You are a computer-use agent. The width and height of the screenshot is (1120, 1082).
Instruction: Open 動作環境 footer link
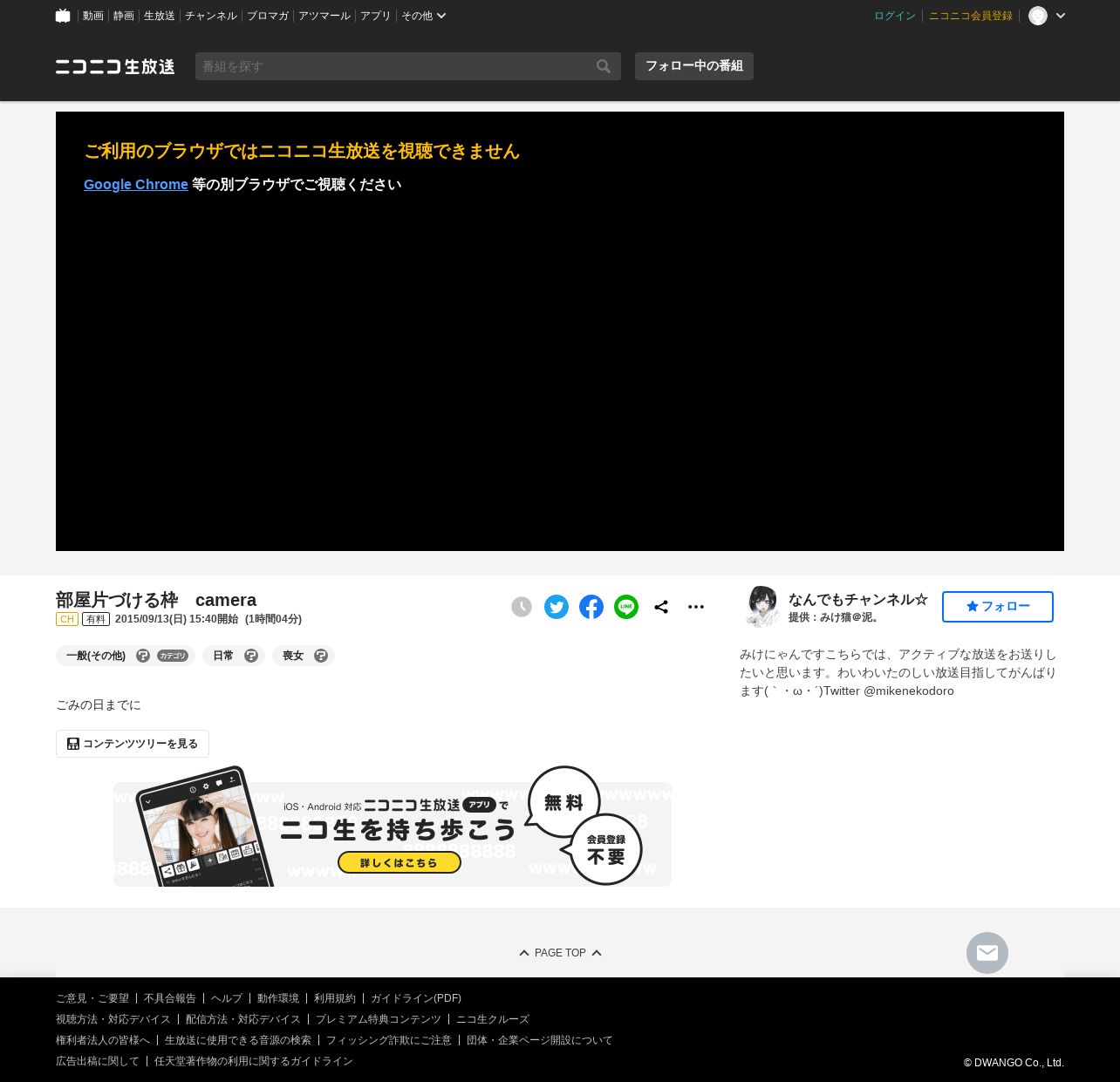pos(278,998)
